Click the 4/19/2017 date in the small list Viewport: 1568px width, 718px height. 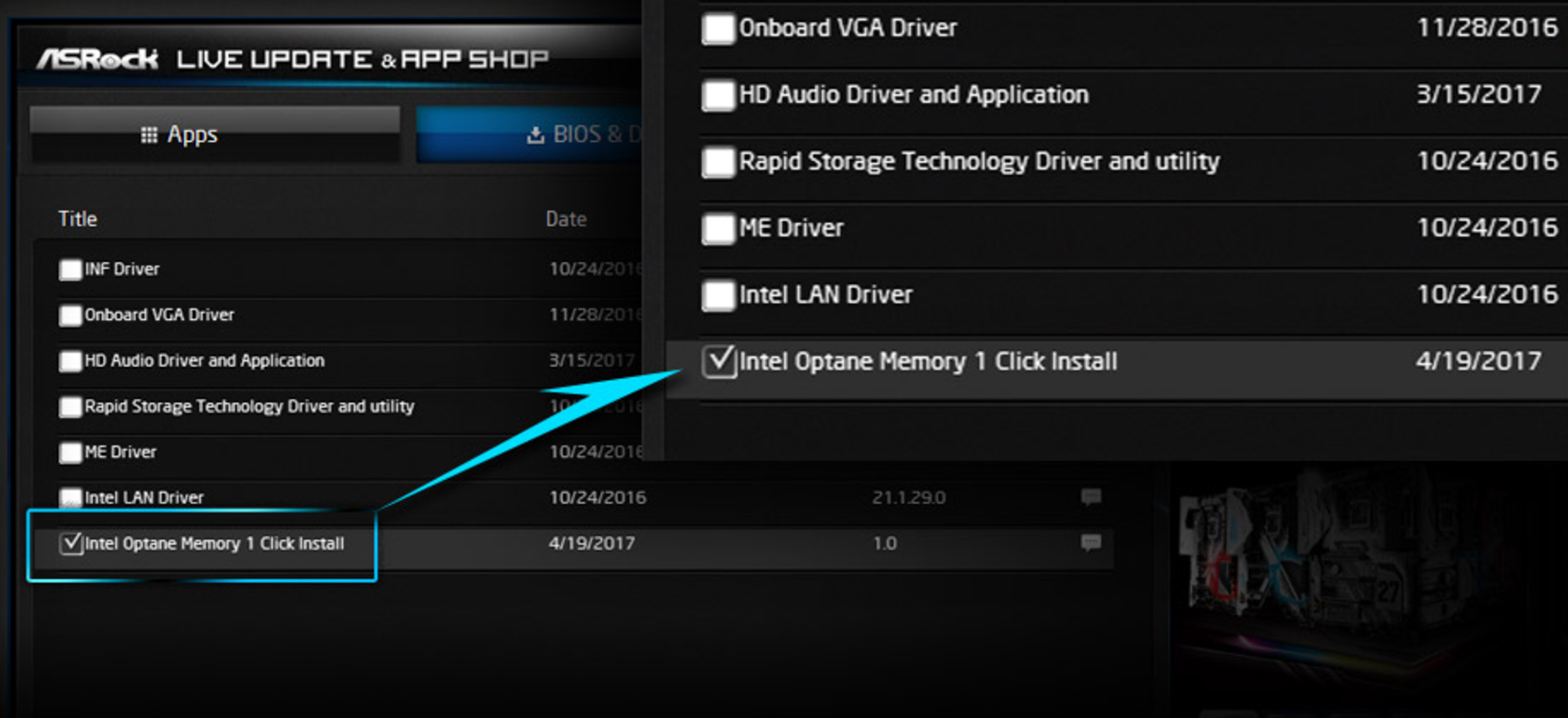tap(592, 543)
